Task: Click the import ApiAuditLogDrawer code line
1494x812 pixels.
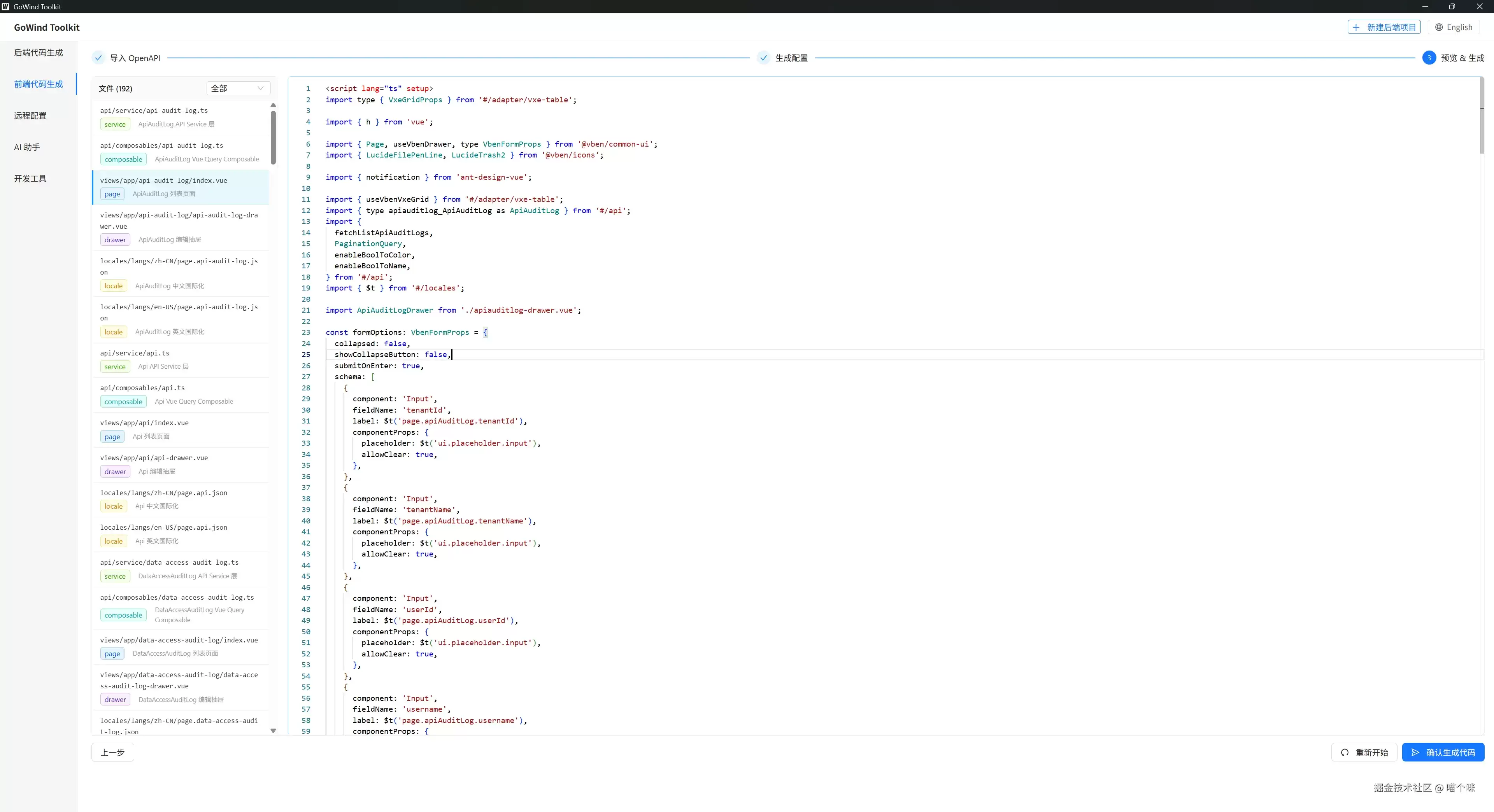Action: click(453, 311)
